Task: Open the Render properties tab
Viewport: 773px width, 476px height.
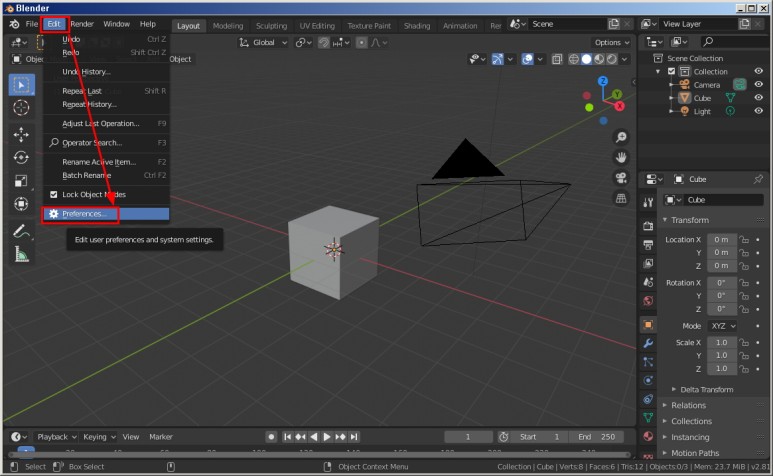Action: pyautogui.click(x=648, y=226)
